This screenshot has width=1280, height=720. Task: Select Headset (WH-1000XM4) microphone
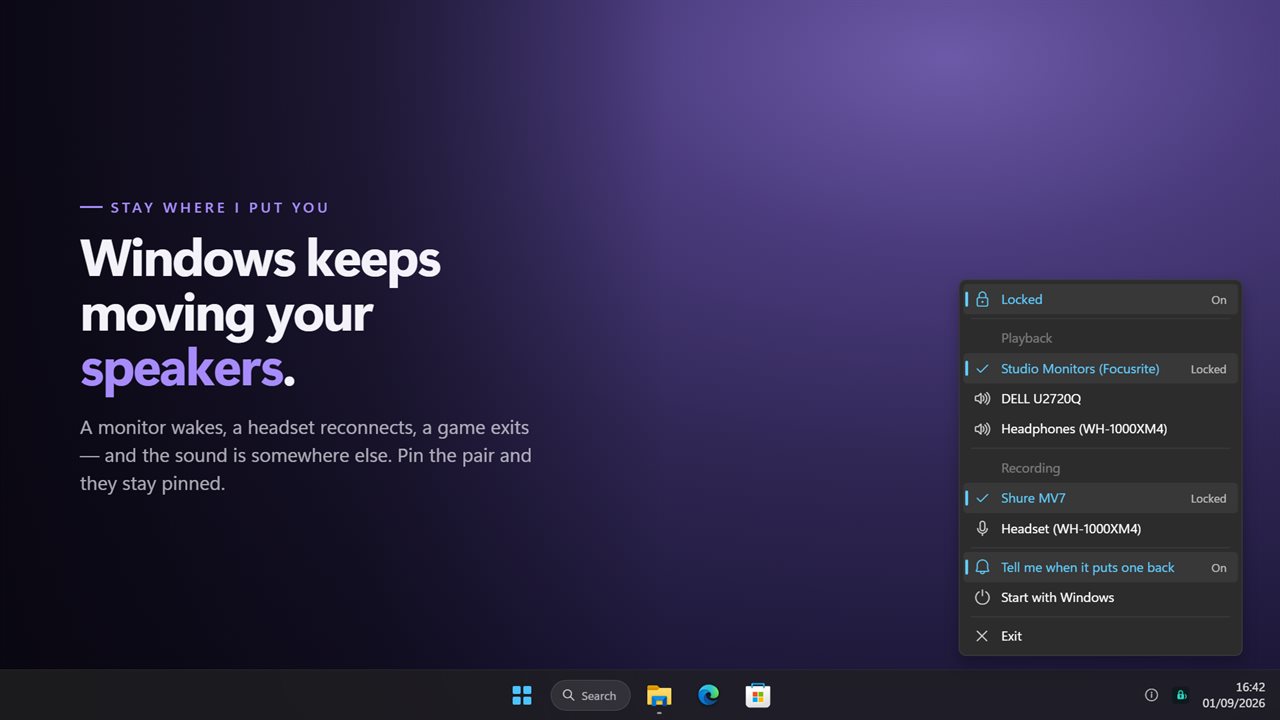[1100, 528]
